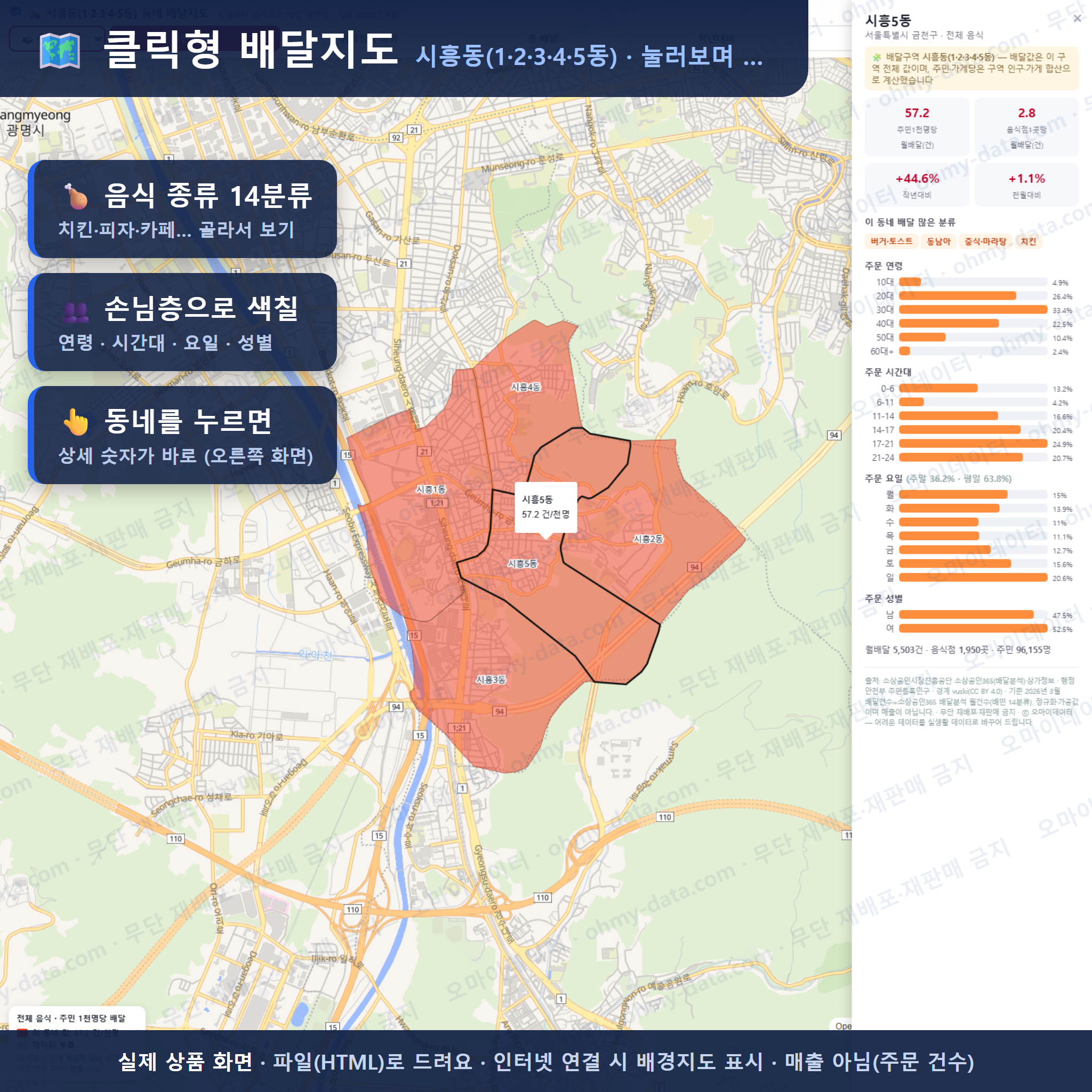Click the 남 gender bar at 47.5%
Image resolution: width=1092 pixels, height=1092 pixels.
point(966,614)
